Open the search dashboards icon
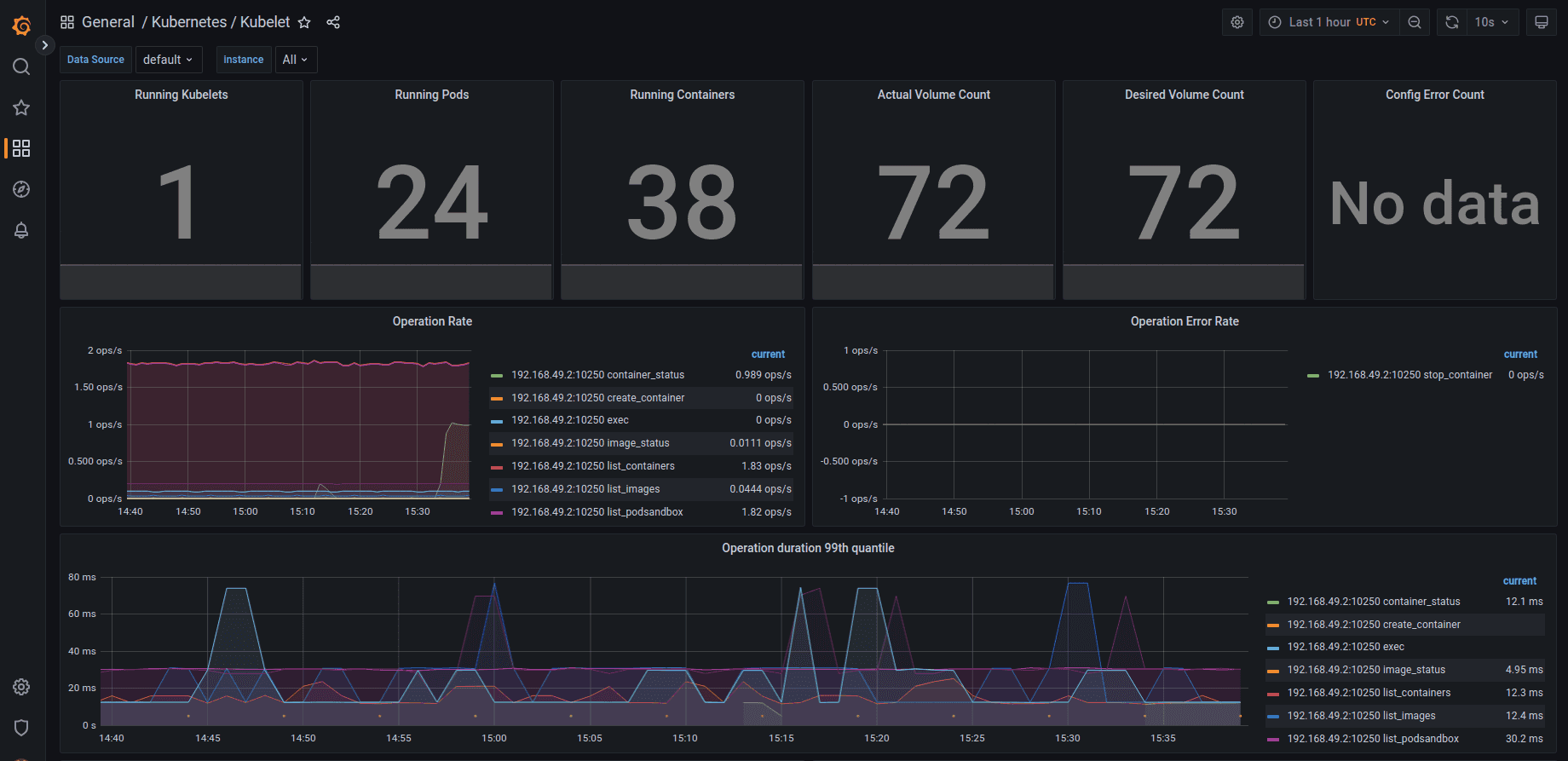Viewport: 1568px width, 761px height. click(21, 66)
